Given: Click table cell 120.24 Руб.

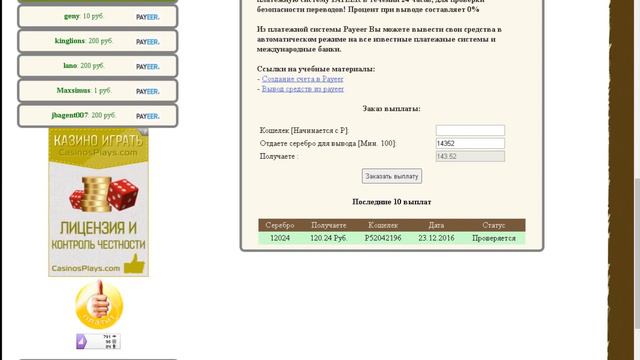Looking at the screenshot, I should [329, 238].
